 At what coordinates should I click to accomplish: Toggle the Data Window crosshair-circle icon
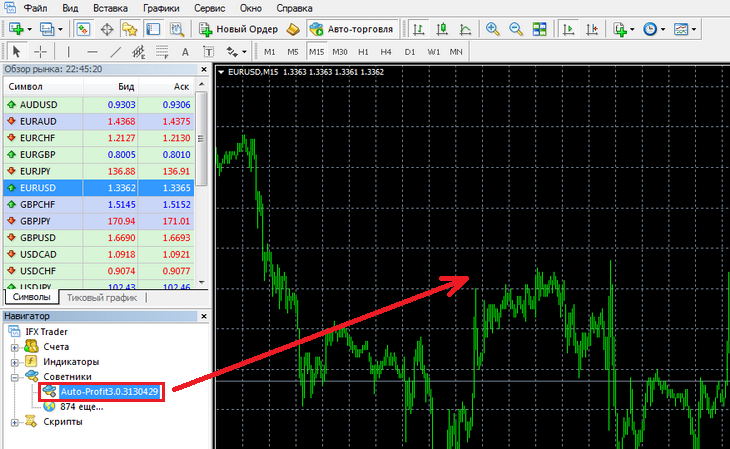click(107, 29)
